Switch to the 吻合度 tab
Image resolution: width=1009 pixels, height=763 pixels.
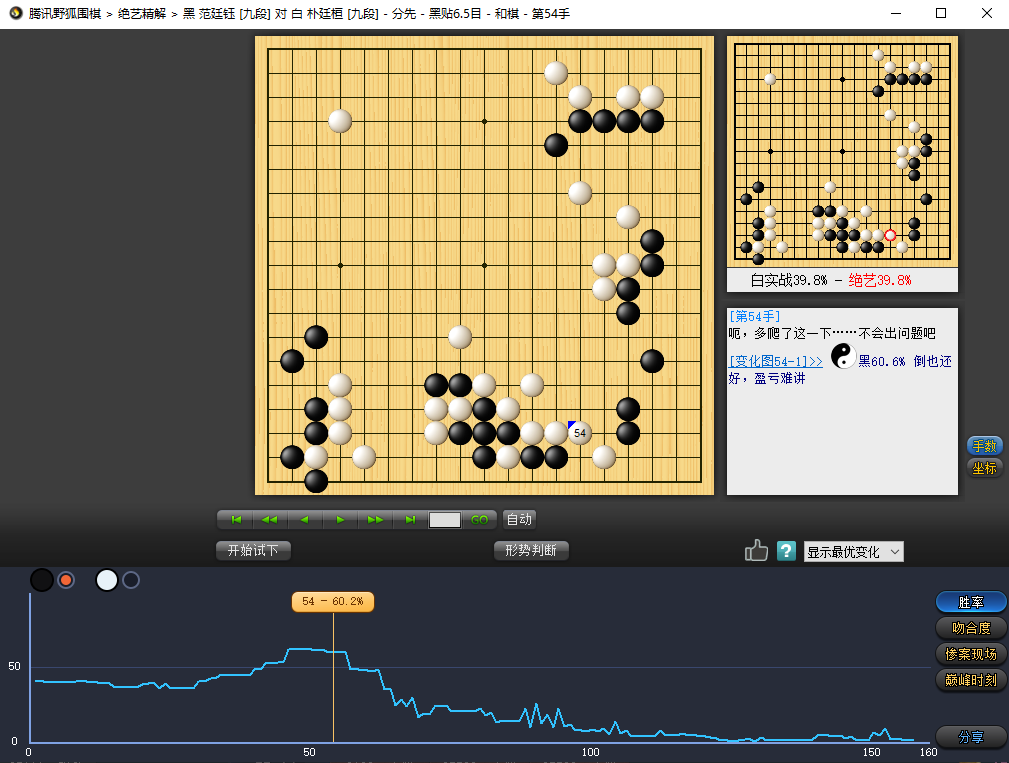tap(971, 628)
